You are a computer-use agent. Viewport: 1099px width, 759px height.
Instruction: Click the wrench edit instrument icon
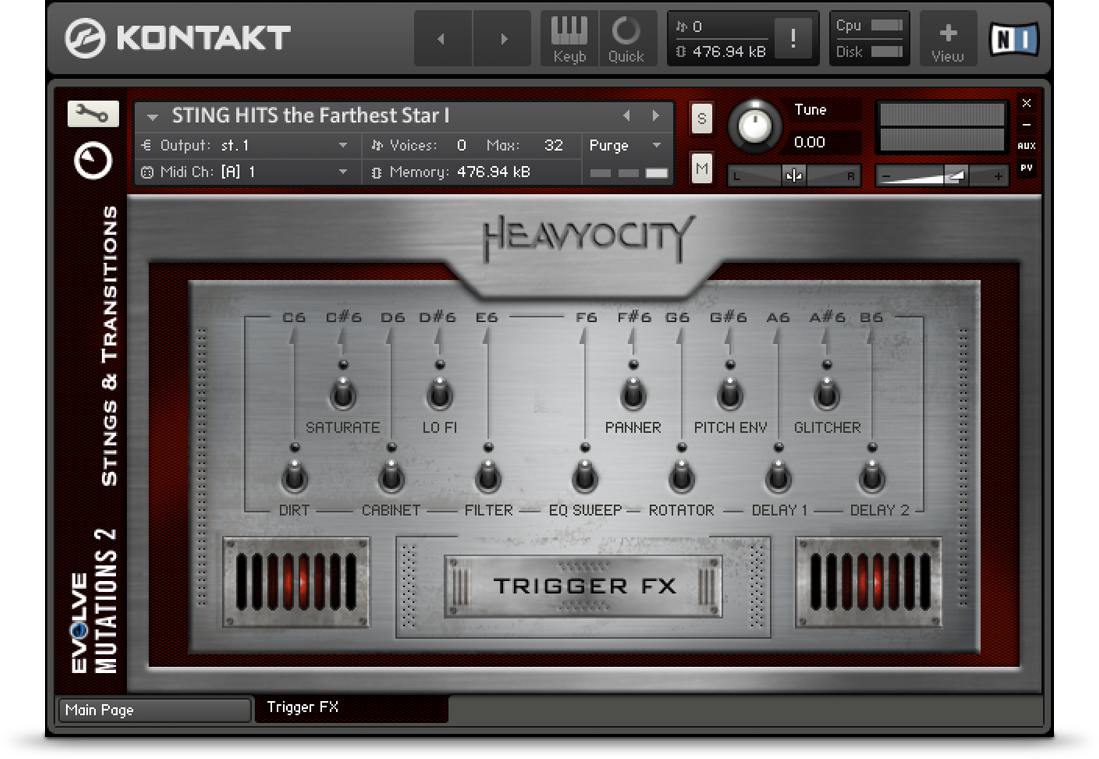93,115
